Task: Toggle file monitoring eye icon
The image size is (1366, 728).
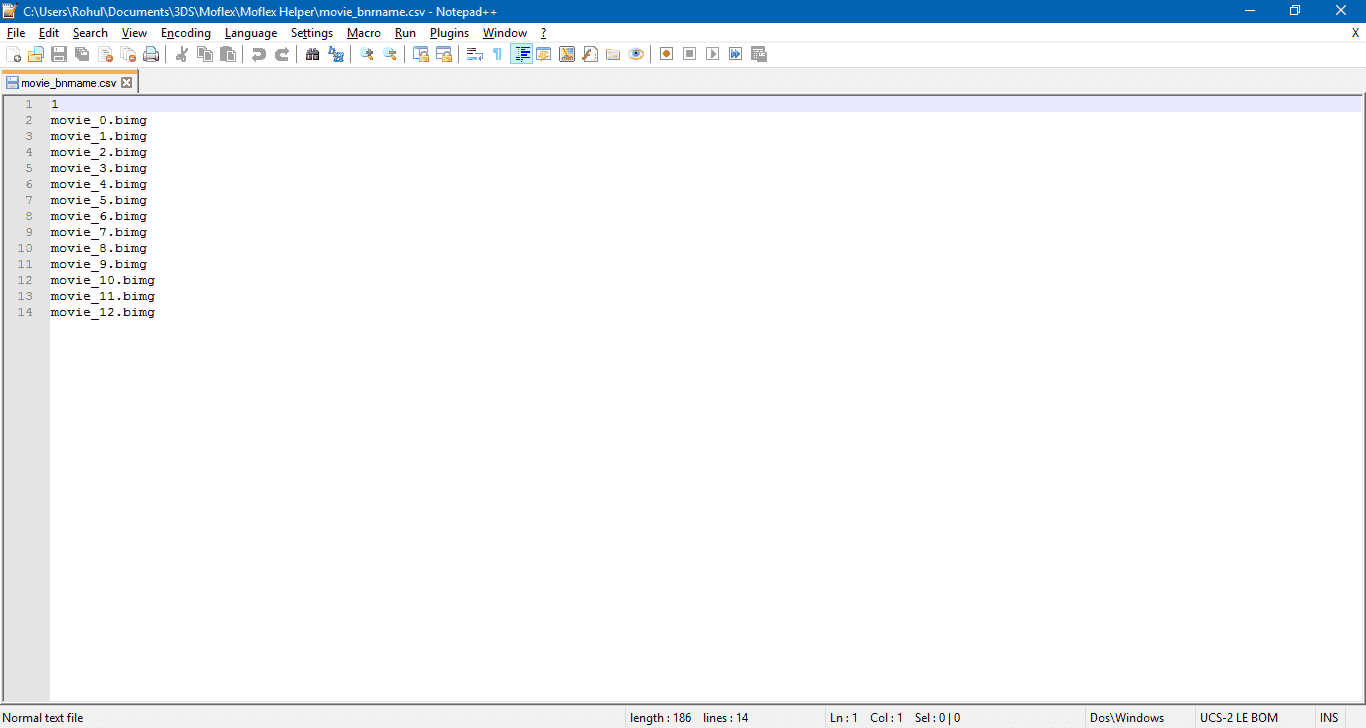Action: (636, 54)
